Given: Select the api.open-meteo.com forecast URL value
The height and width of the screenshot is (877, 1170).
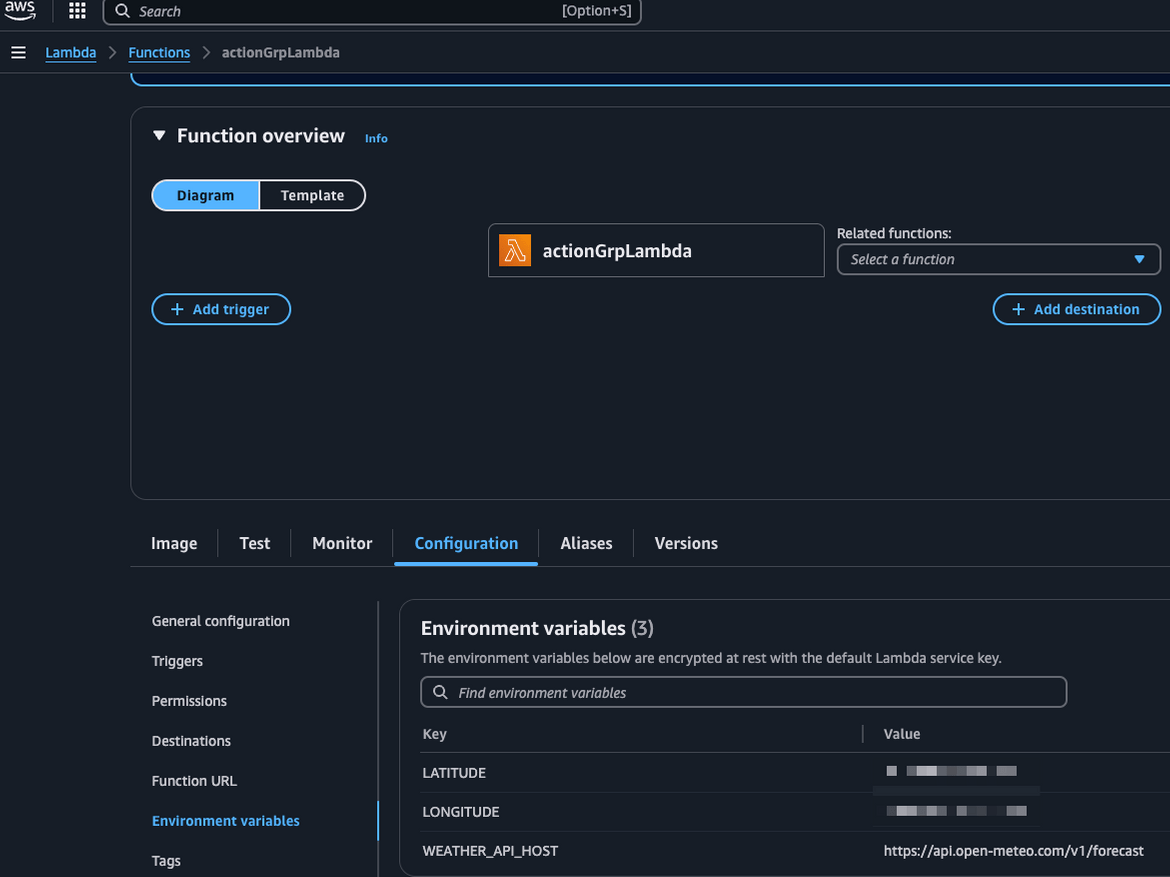Looking at the screenshot, I should [1013, 851].
